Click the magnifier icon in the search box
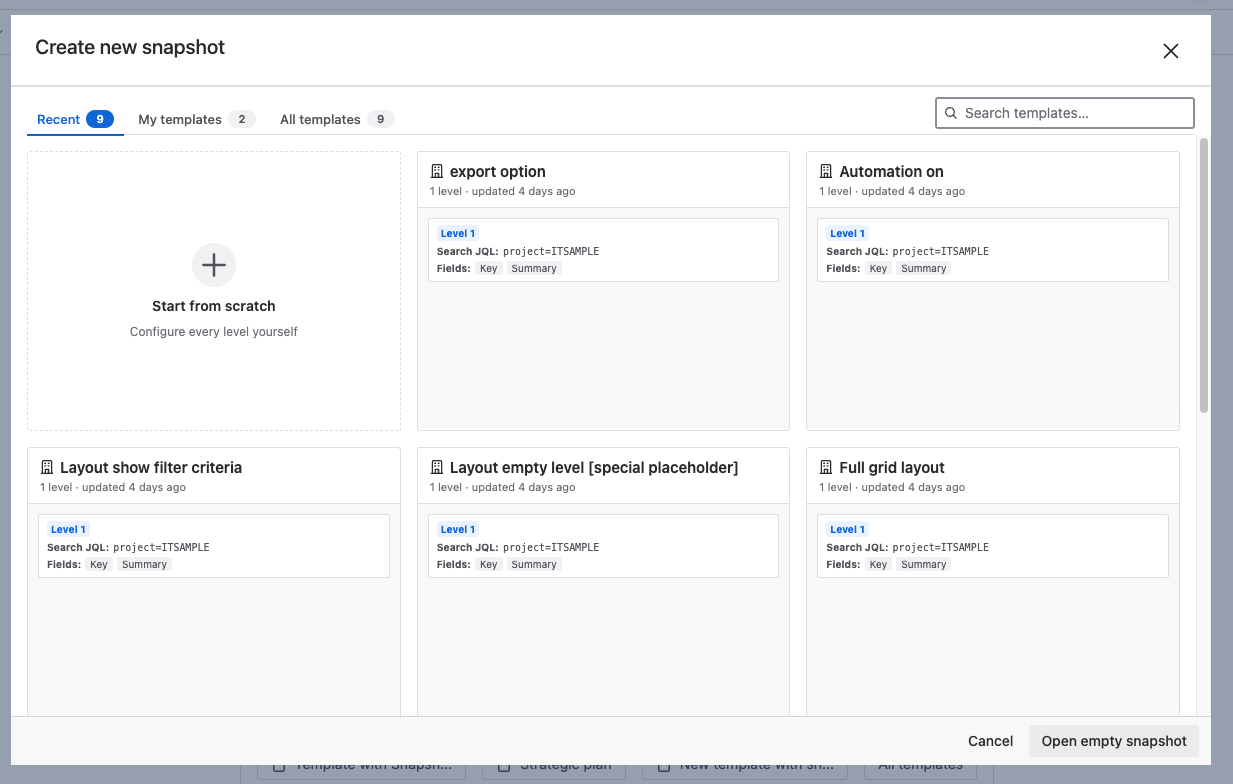The width and height of the screenshot is (1233, 784). 951,113
